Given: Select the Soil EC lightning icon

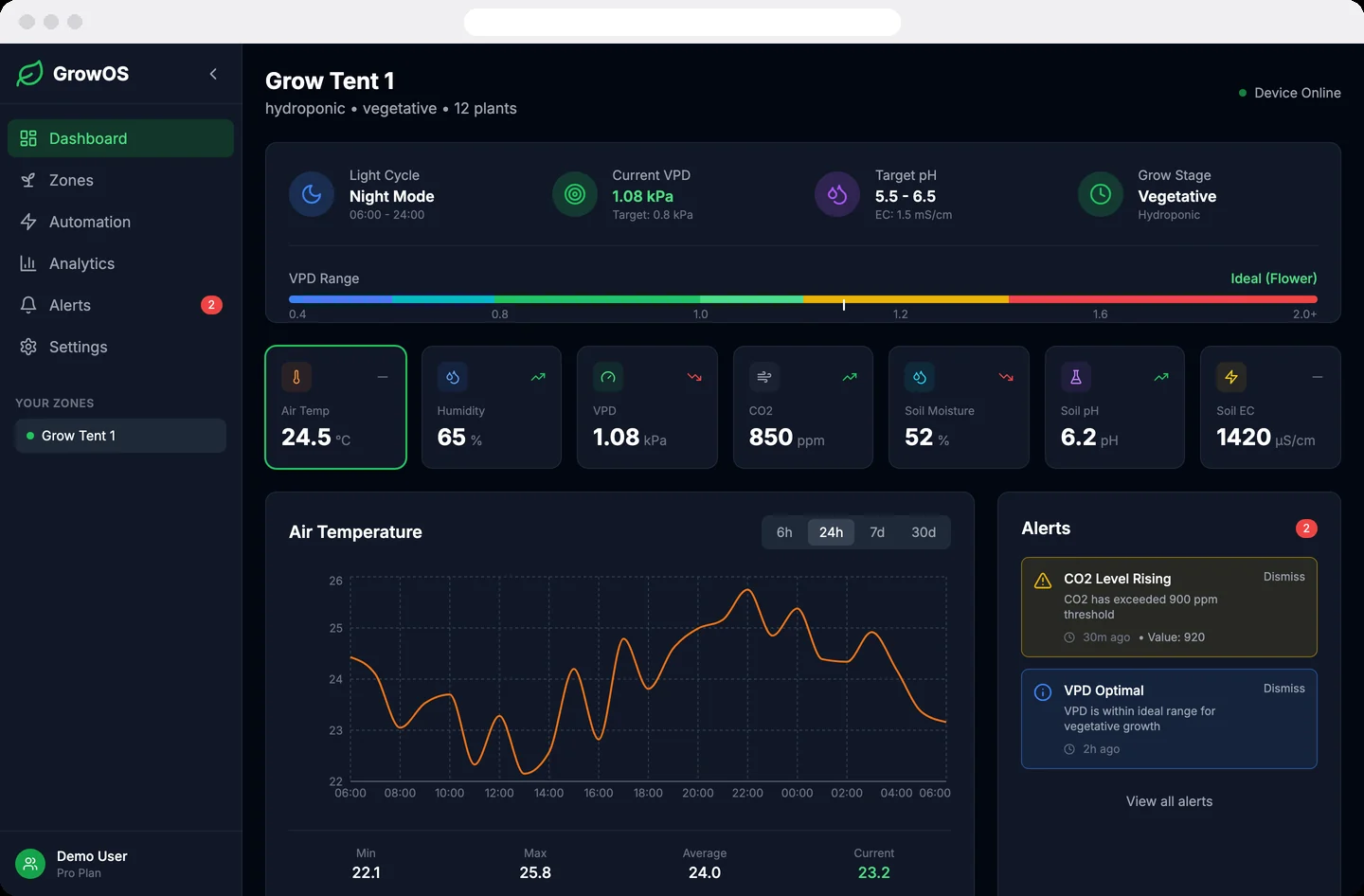Looking at the screenshot, I should 1231,377.
